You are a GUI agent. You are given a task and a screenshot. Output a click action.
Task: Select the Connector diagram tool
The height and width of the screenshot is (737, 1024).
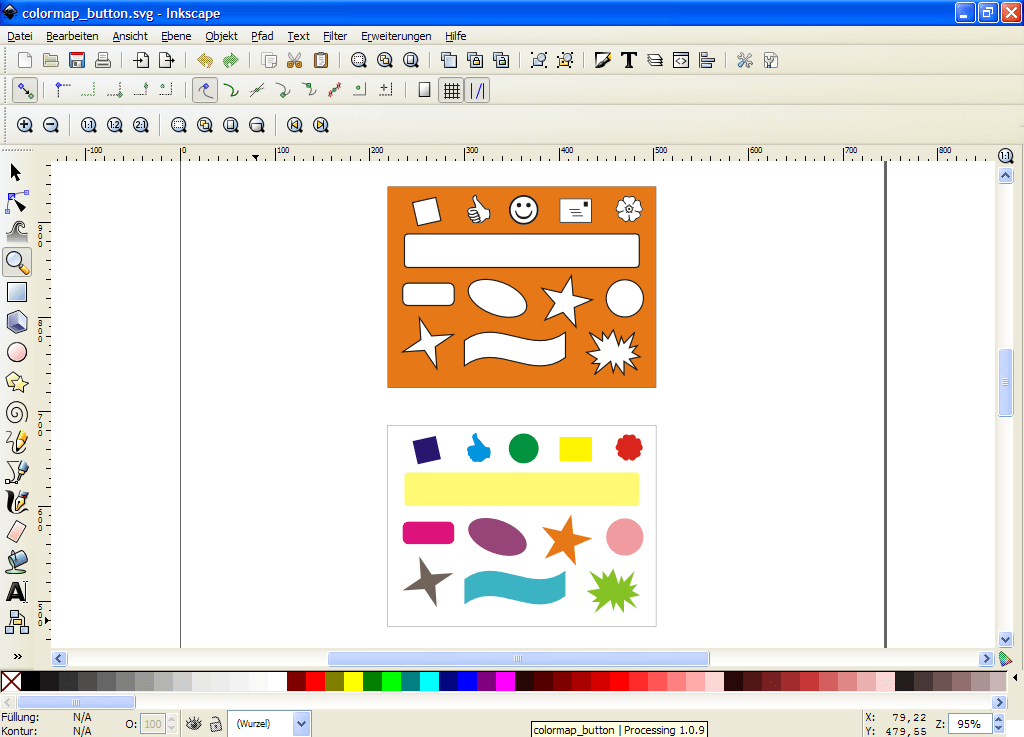(x=16, y=622)
